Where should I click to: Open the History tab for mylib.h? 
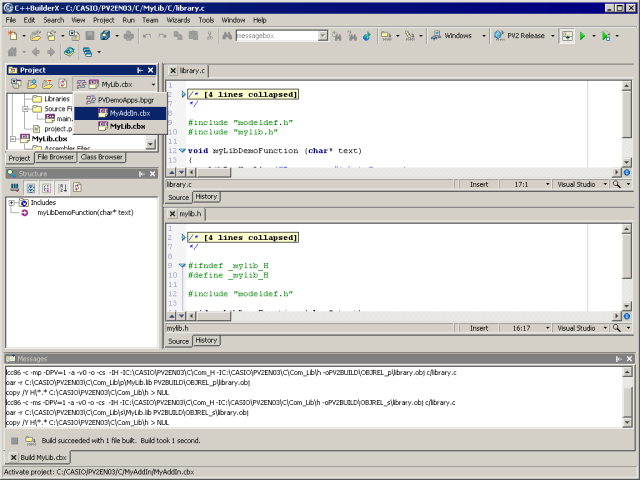click(x=206, y=340)
